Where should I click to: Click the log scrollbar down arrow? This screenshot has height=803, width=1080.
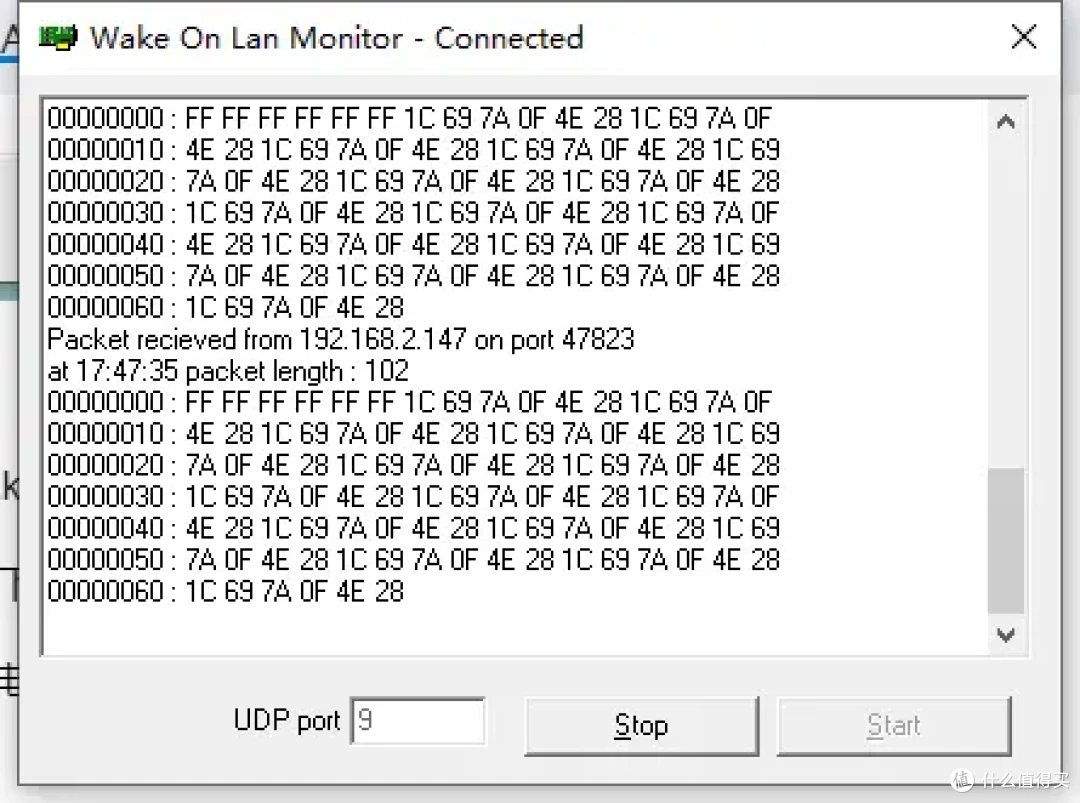coord(1006,634)
